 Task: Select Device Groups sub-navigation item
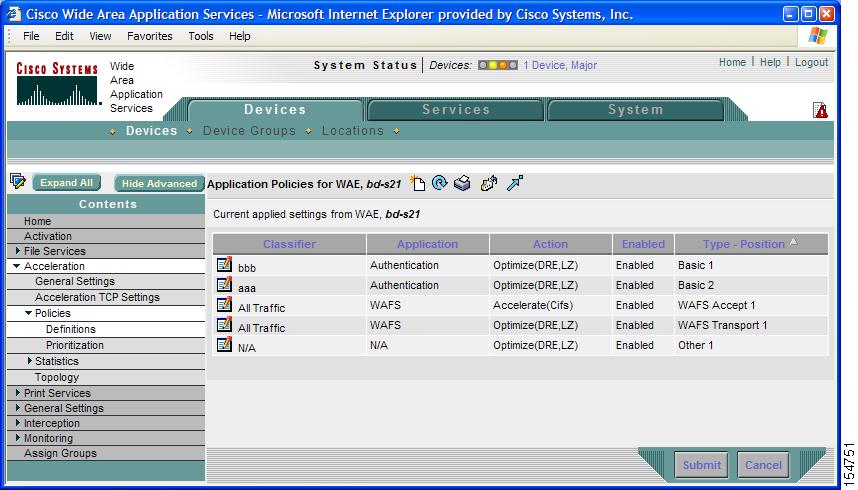[x=249, y=131]
